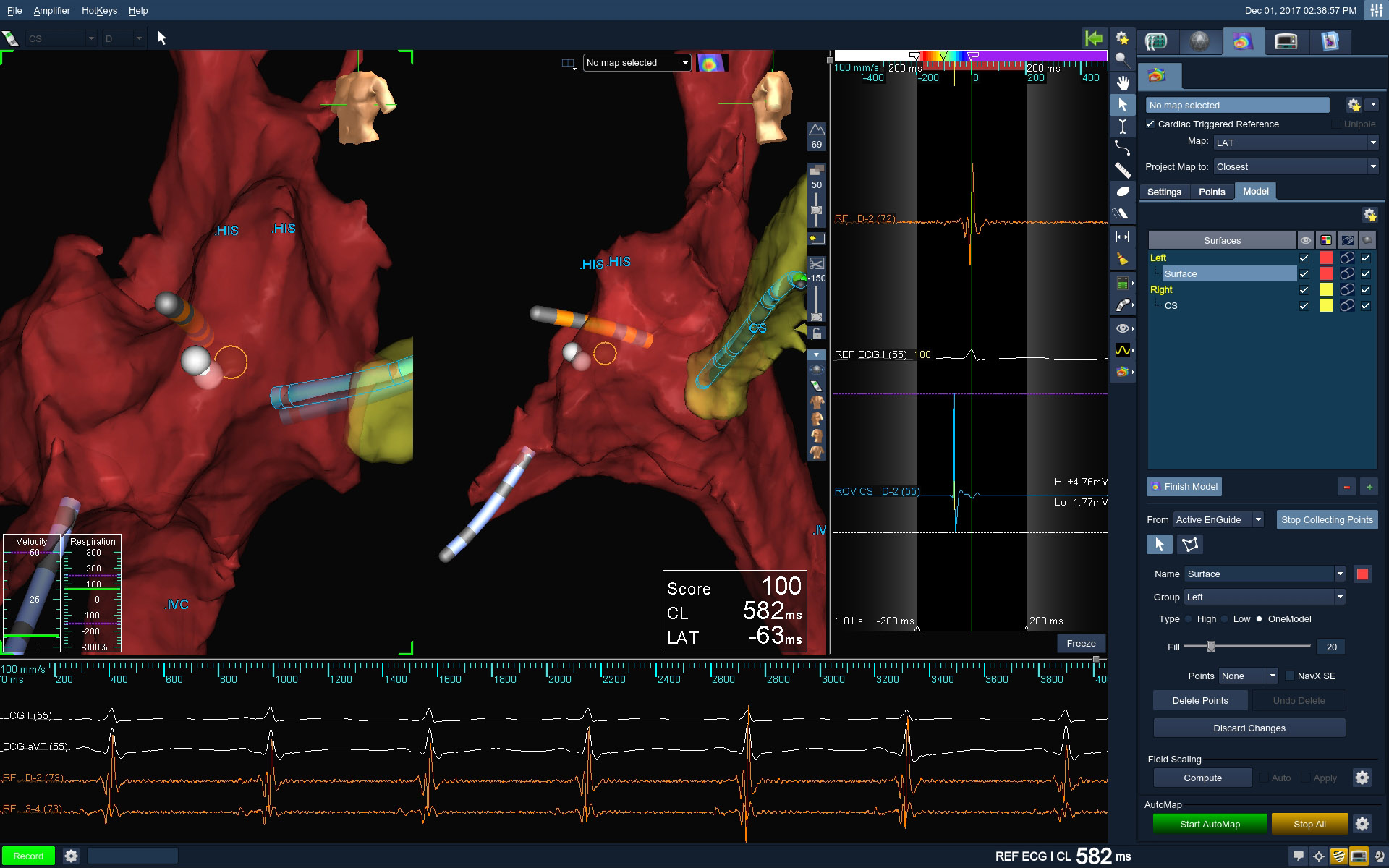Open the From Active EnGuide dropdown
The image size is (1389, 868).
coord(1218,519)
